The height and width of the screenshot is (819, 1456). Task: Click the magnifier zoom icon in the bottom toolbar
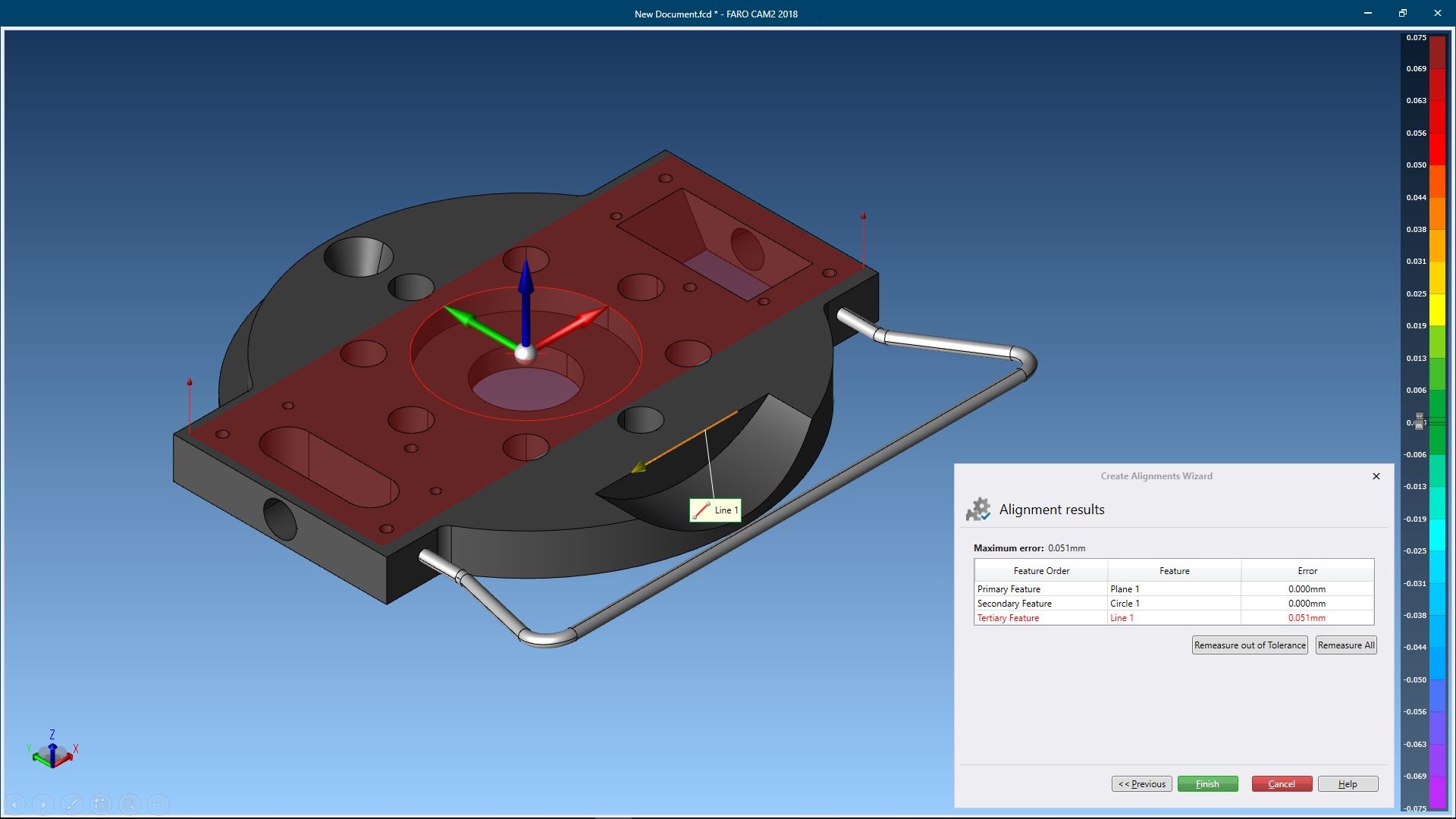coord(130,804)
